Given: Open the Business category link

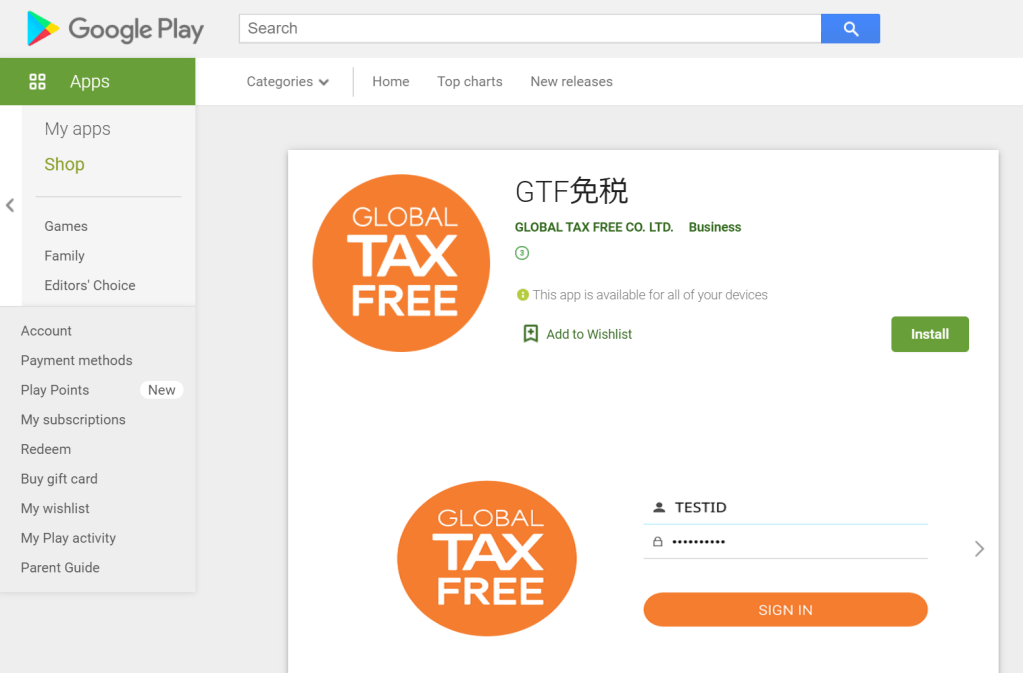Looking at the screenshot, I should tap(714, 227).
